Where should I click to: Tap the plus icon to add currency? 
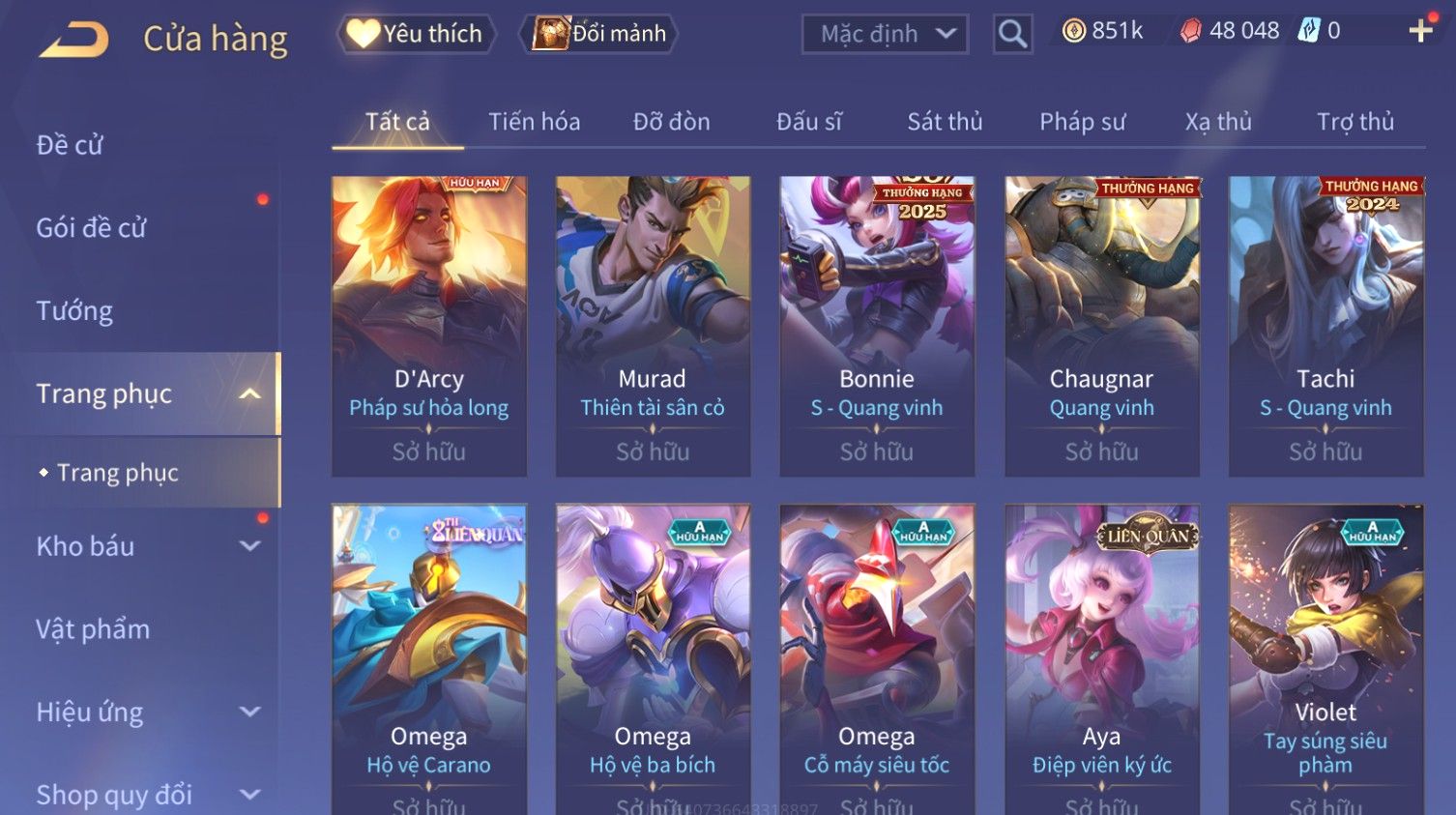[1420, 31]
